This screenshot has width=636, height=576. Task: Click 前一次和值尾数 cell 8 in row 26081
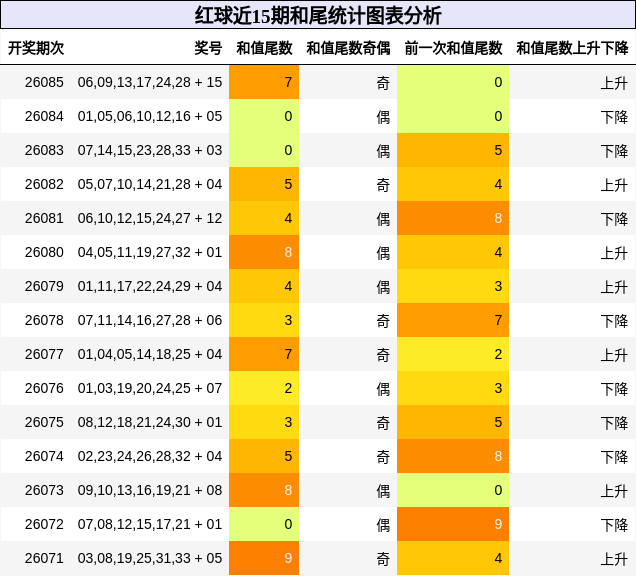(453, 218)
